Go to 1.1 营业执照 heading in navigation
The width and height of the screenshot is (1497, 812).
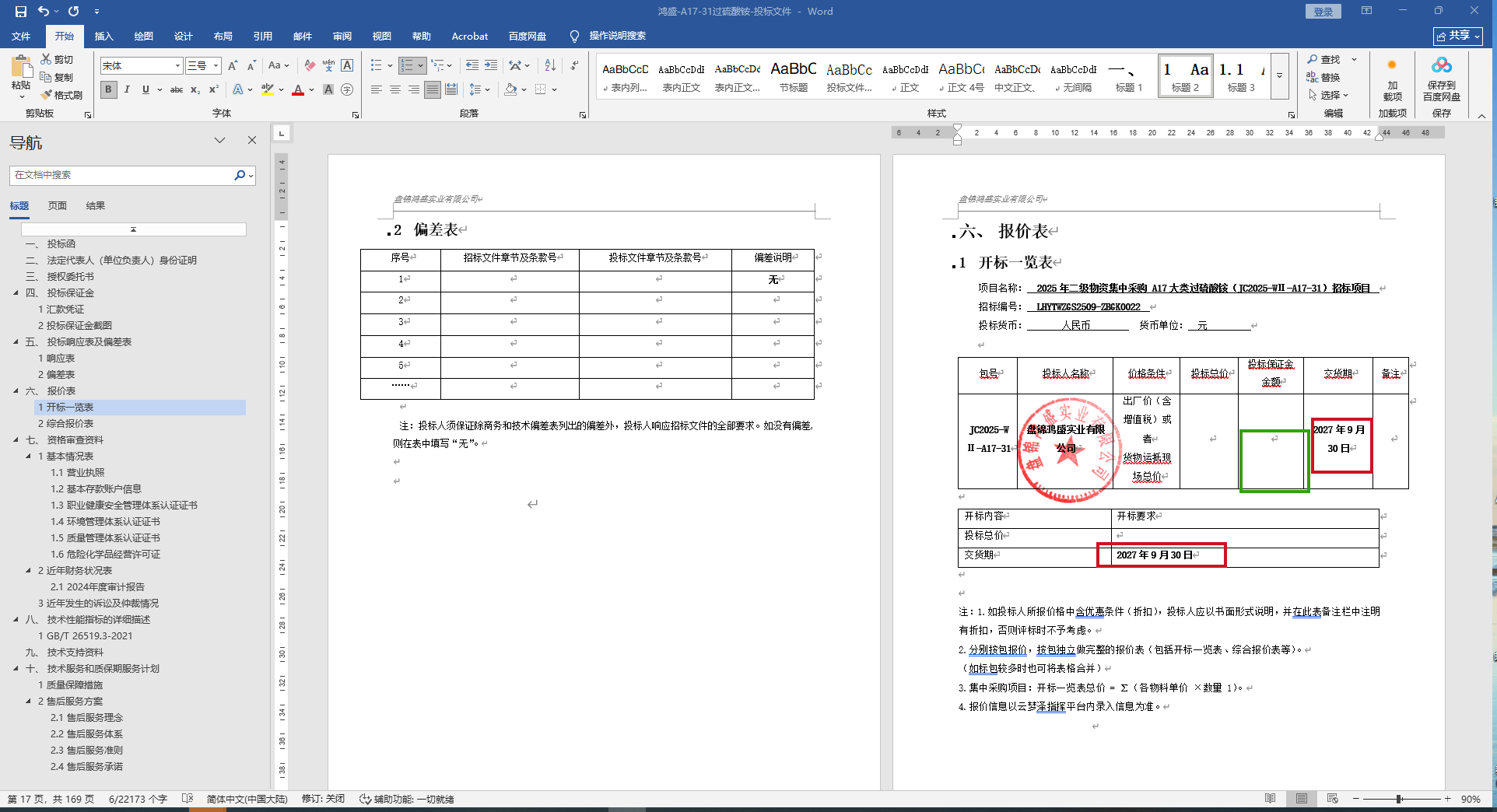click(x=78, y=473)
